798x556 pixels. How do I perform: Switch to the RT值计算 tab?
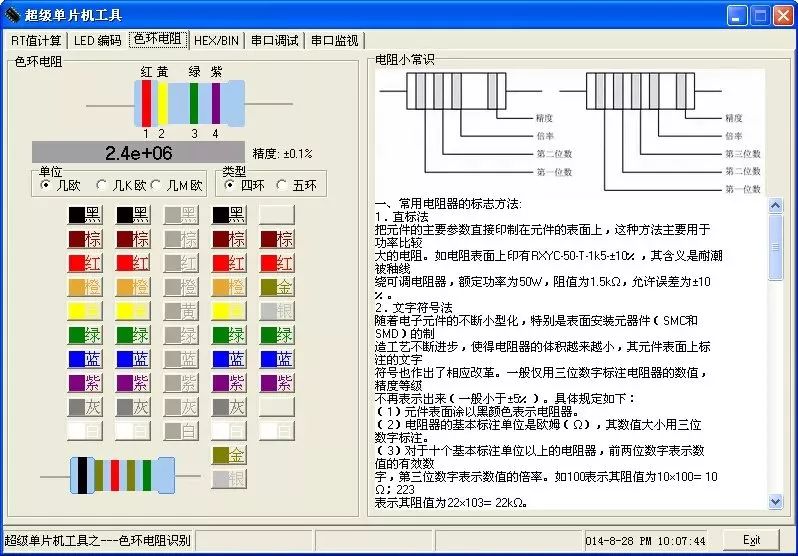[36, 40]
